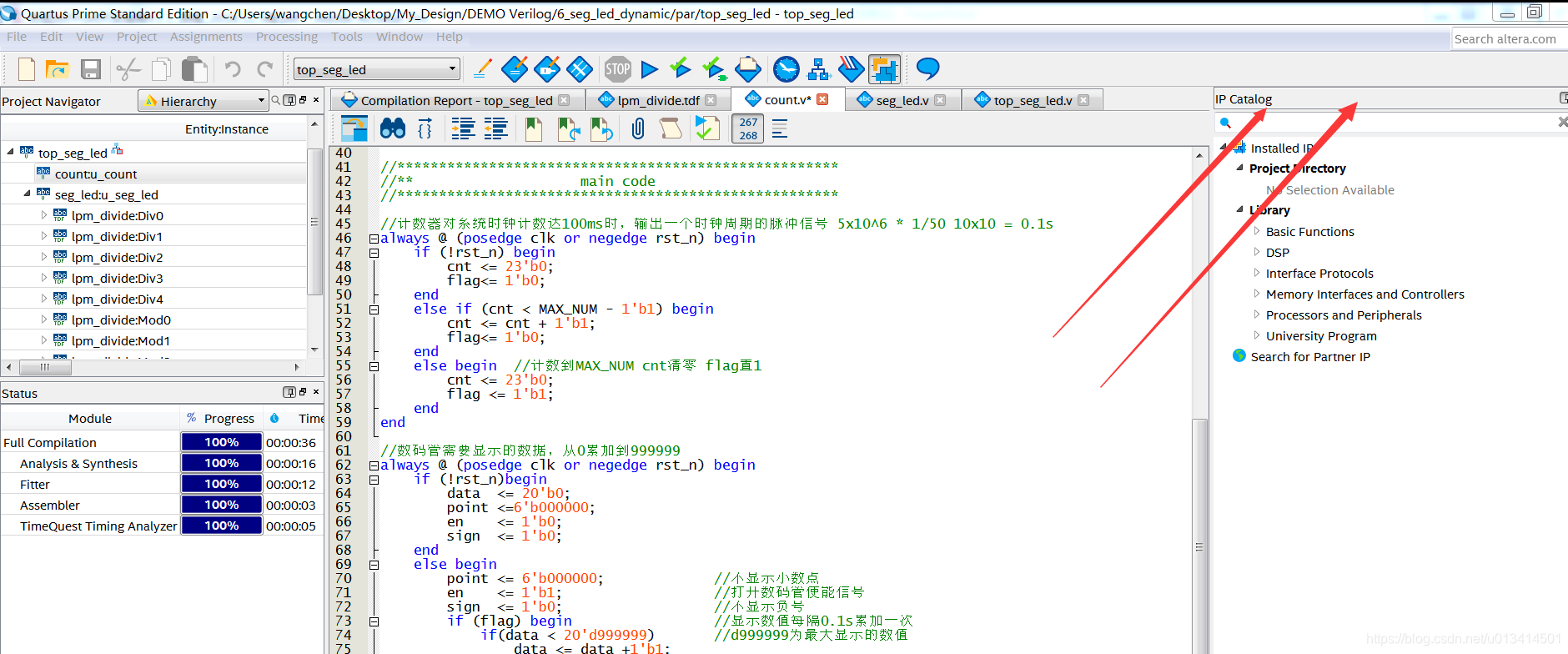Switch to the lpm_divide.tdf tab
The width and height of the screenshot is (1568, 654).
(658, 100)
